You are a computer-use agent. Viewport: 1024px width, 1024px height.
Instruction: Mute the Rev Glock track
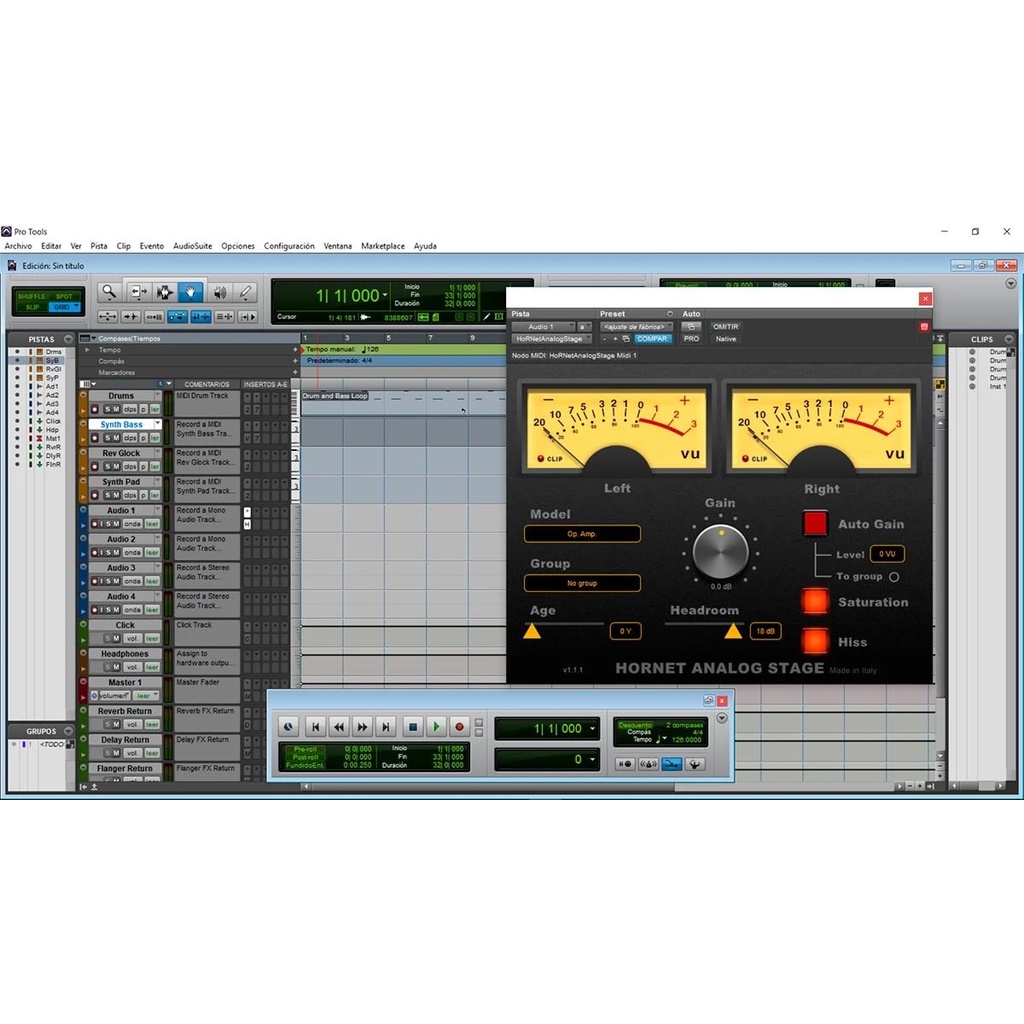click(116, 467)
